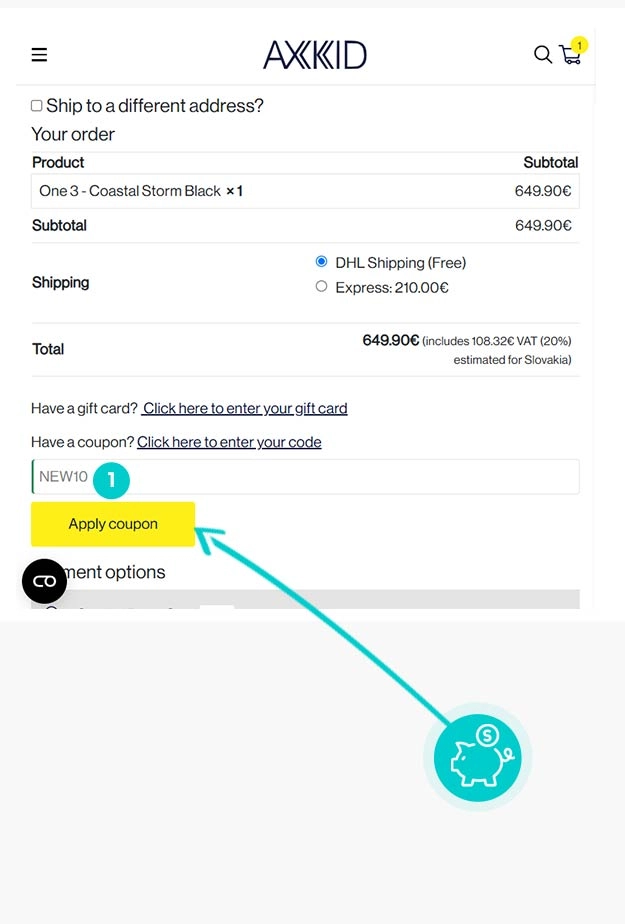Click the ×1 quantity indicator
Screen dimensions: 625x924
pyautogui.click(x=233, y=191)
